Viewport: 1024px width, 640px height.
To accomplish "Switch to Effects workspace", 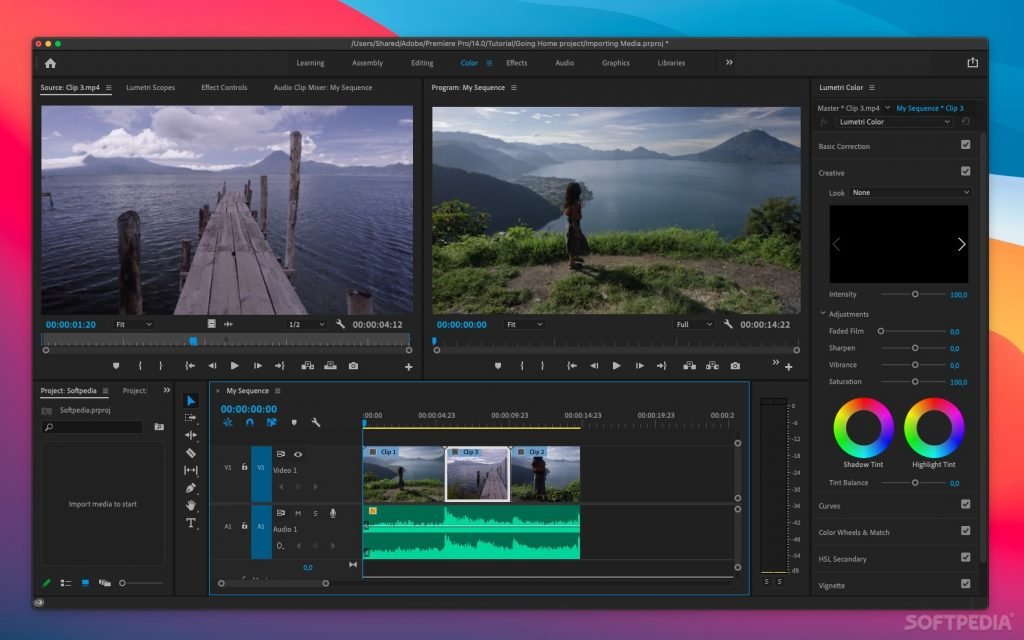I will 517,63.
